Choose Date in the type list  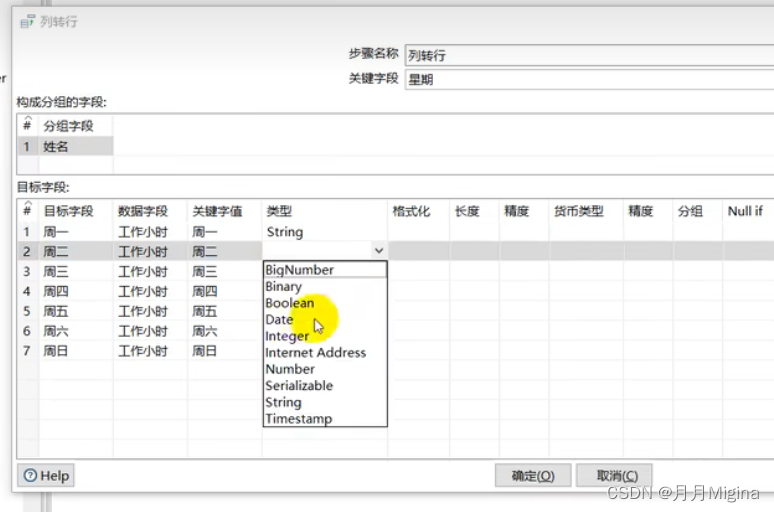[x=325, y=319]
